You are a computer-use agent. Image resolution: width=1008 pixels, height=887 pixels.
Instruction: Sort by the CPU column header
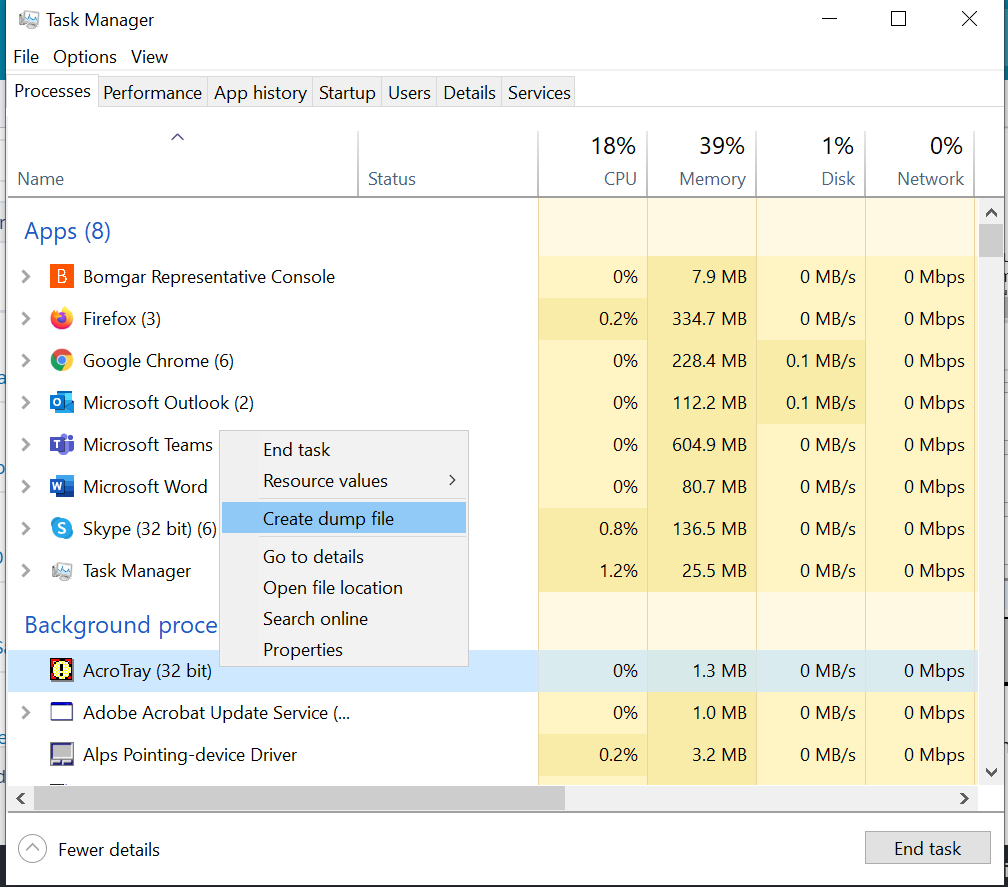(592, 165)
